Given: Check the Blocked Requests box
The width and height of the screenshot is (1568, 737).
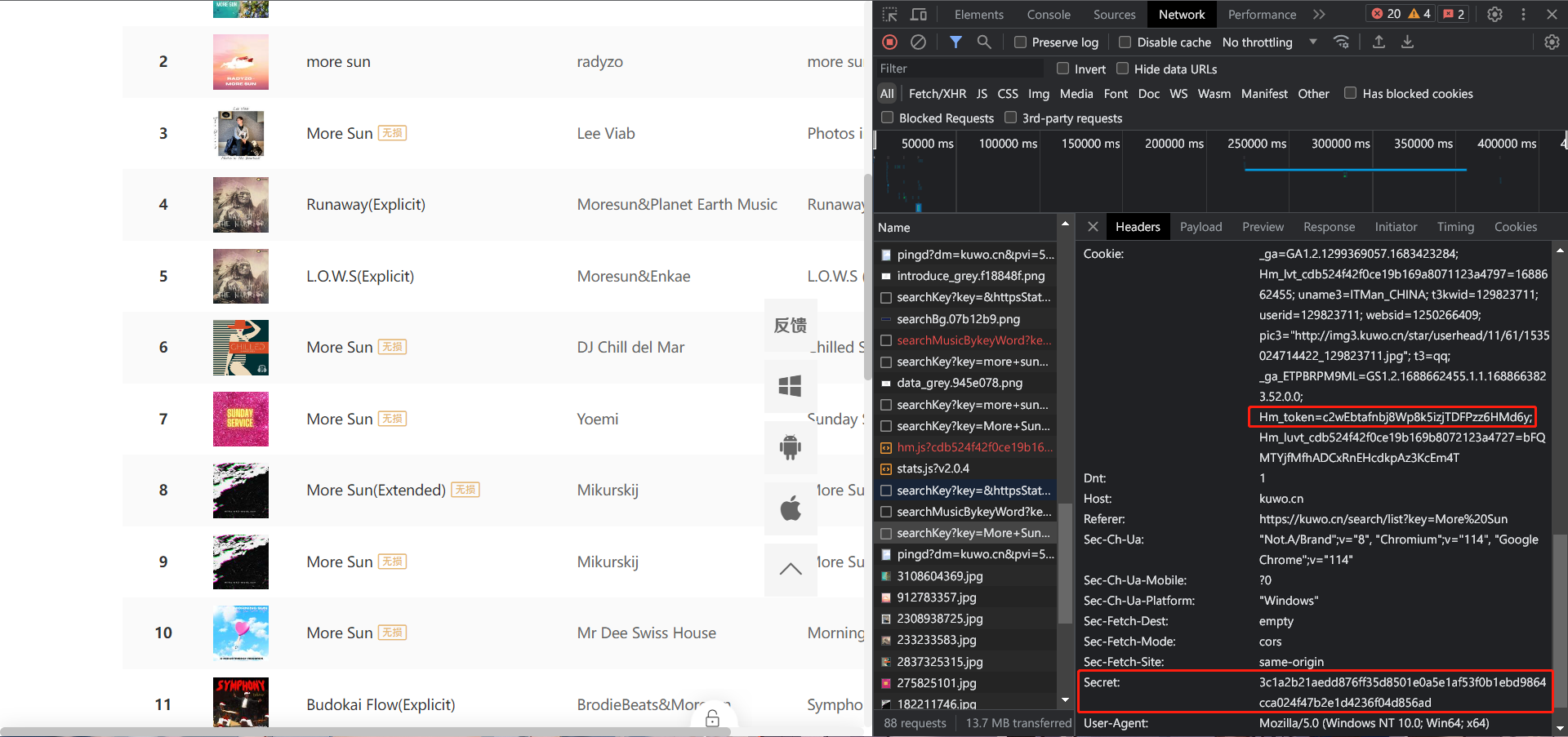Looking at the screenshot, I should click(x=887, y=118).
